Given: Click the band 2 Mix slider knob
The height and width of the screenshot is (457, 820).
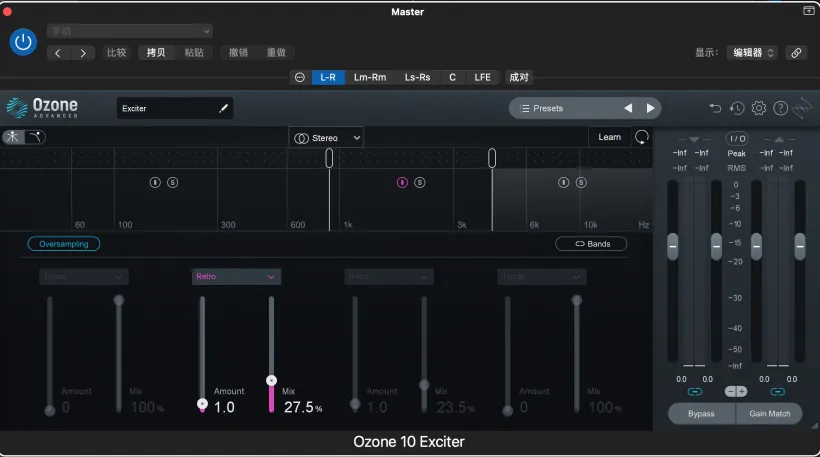Looking at the screenshot, I should point(271,380).
